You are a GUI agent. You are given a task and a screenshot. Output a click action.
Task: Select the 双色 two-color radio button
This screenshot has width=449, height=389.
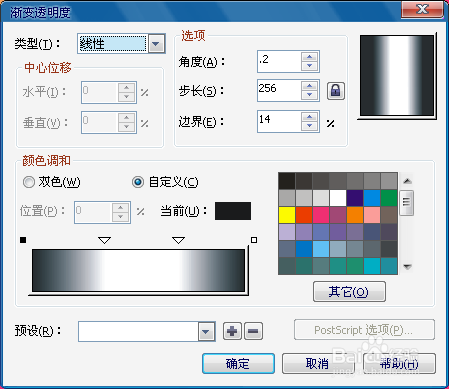pos(29,182)
